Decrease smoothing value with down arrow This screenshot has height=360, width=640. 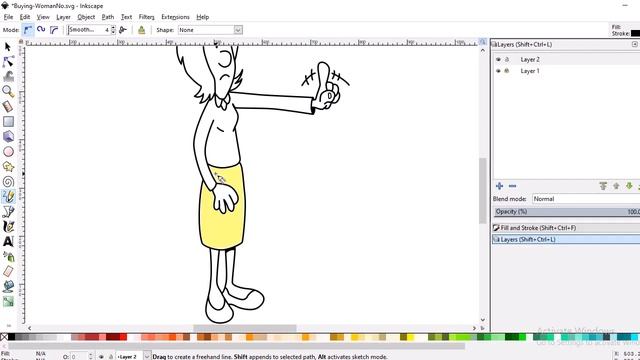[x=113, y=32]
